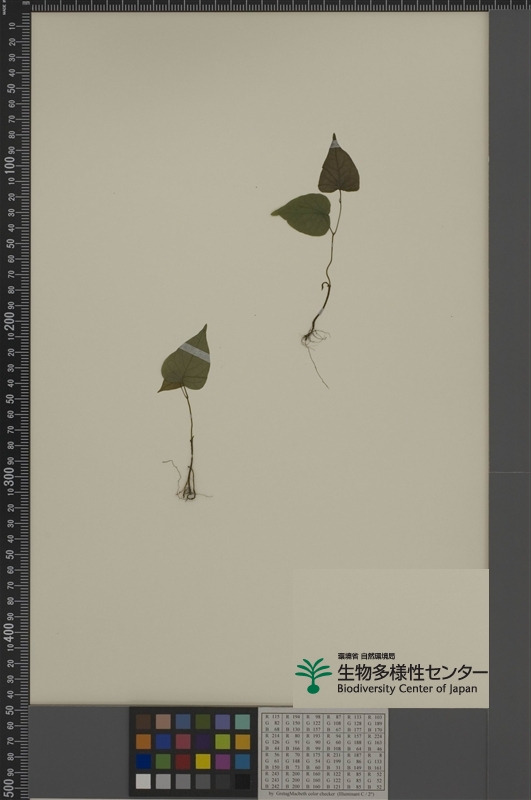Select the yellow swatch on color checker
This screenshot has width=531, height=800.
tap(203, 761)
